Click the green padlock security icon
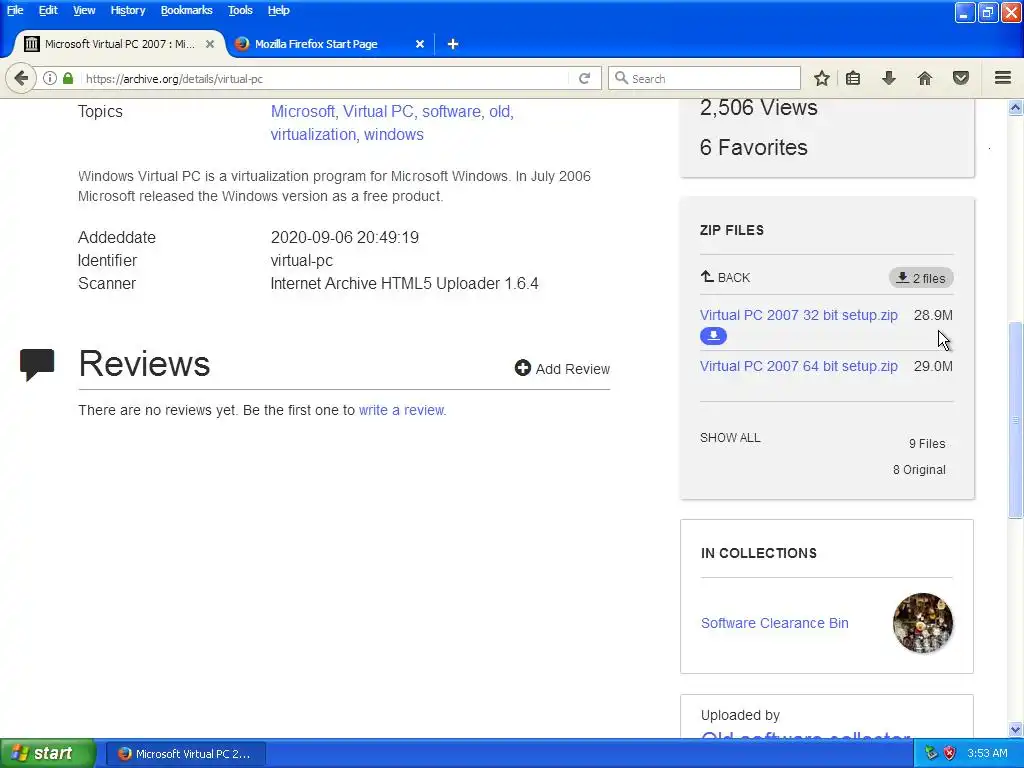Viewport: 1024px width, 768px height. coord(68,78)
